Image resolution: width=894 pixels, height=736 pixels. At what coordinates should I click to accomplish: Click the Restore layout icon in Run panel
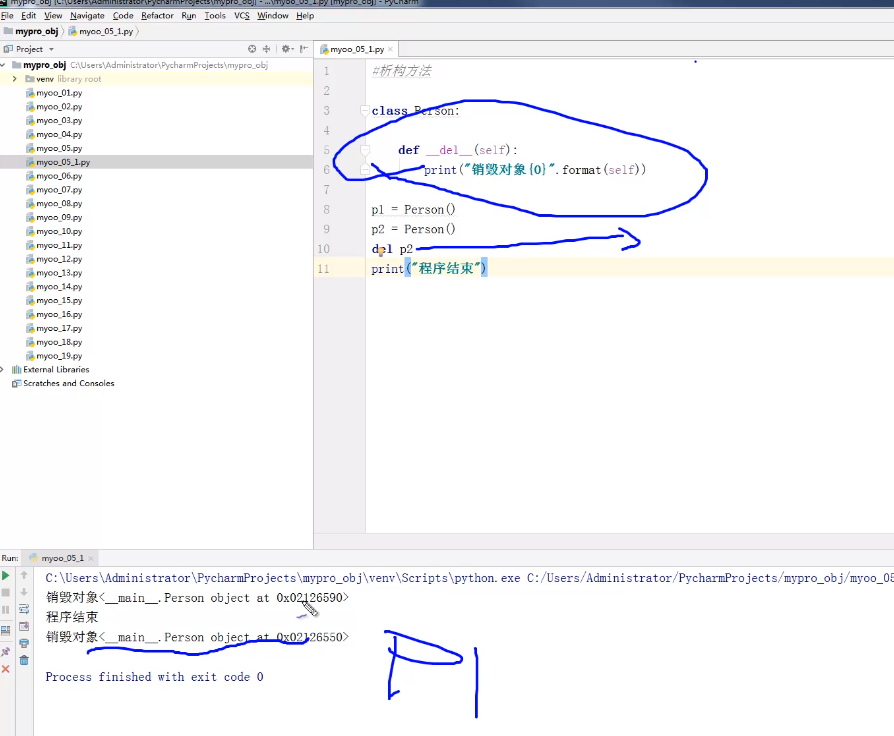pyautogui.click(x=6, y=631)
